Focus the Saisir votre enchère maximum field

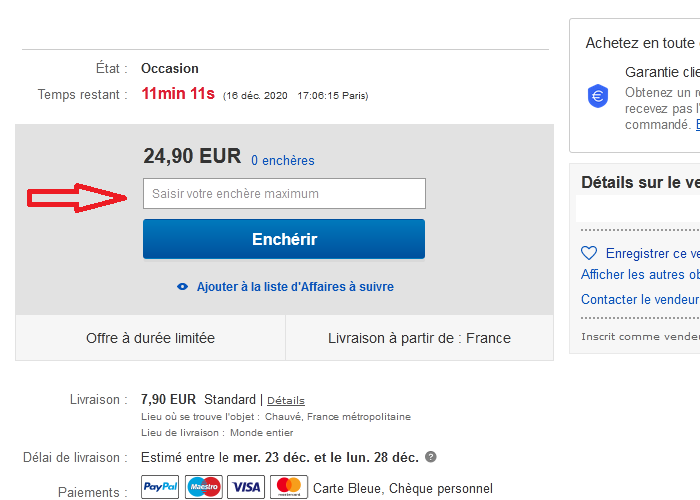tap(284, 193)
